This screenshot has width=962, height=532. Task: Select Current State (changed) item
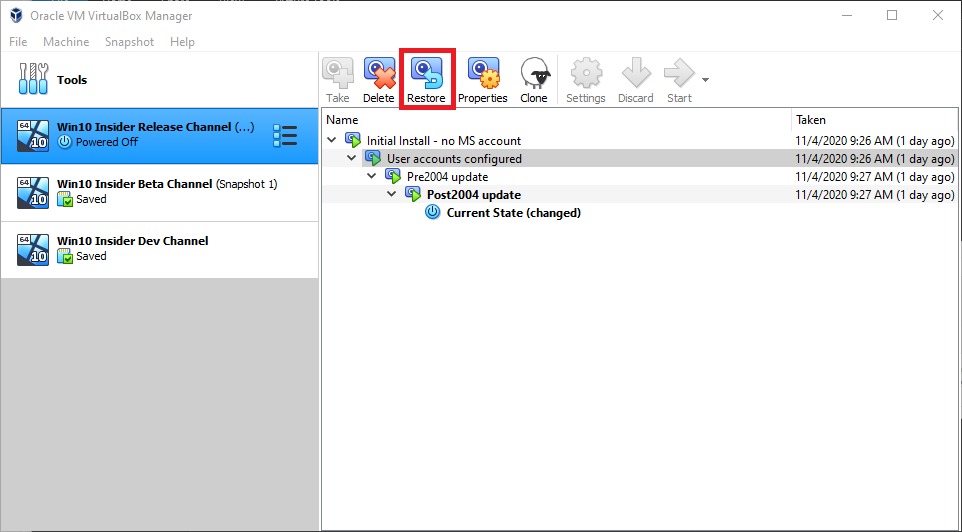513,213
